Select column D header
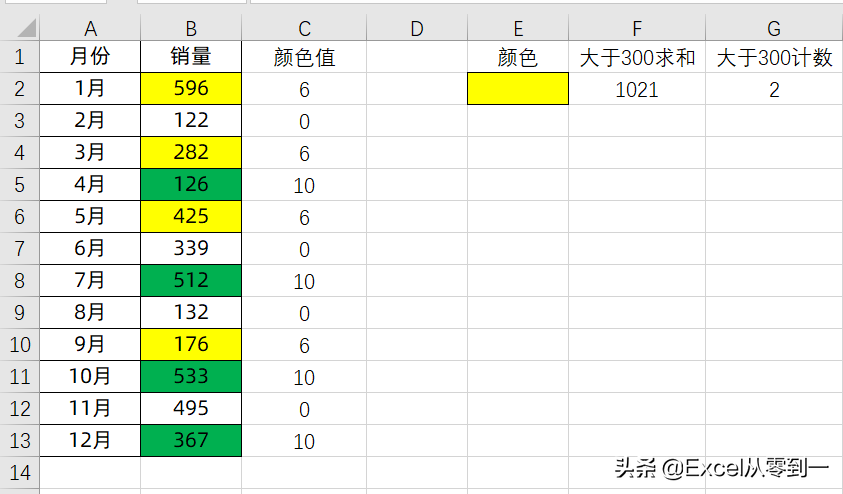The image size is (843, 494). [x=417, y=28]
